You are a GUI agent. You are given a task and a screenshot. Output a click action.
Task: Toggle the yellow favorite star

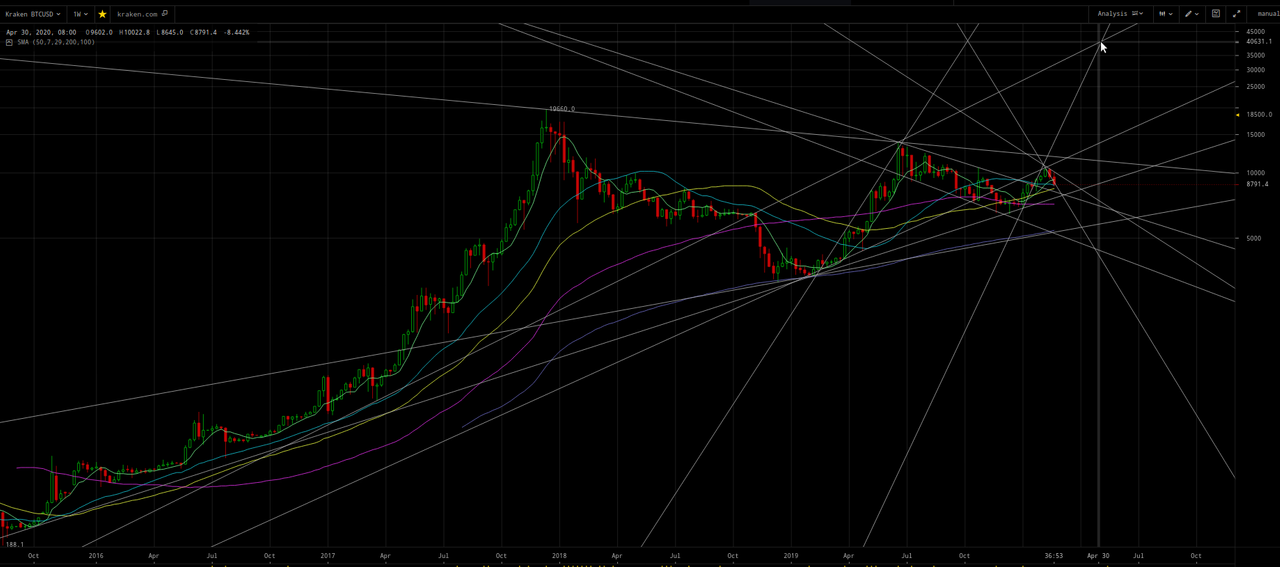pyautogui.click(x=102, y=14)
